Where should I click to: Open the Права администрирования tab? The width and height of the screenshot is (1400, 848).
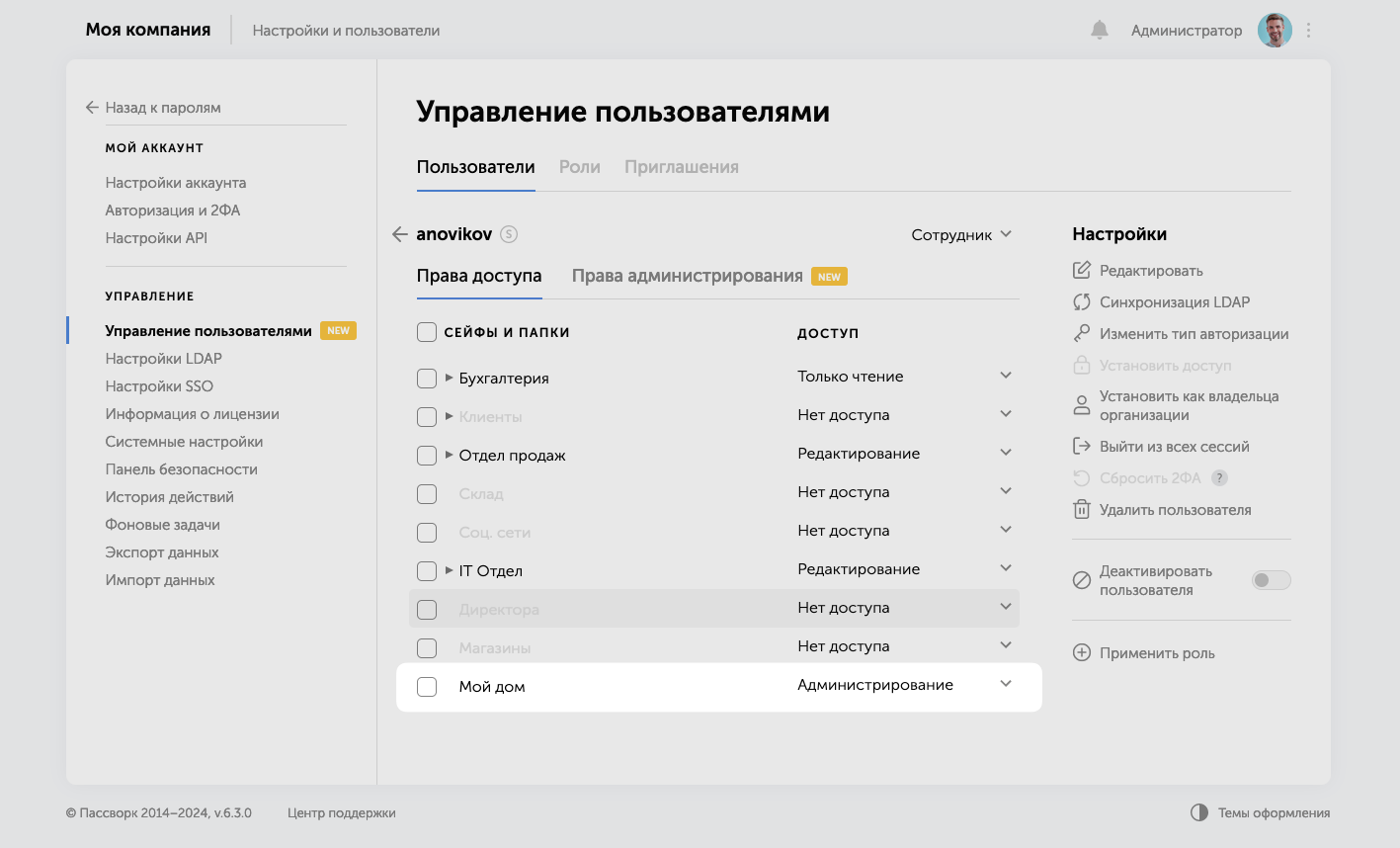point(687,276)
